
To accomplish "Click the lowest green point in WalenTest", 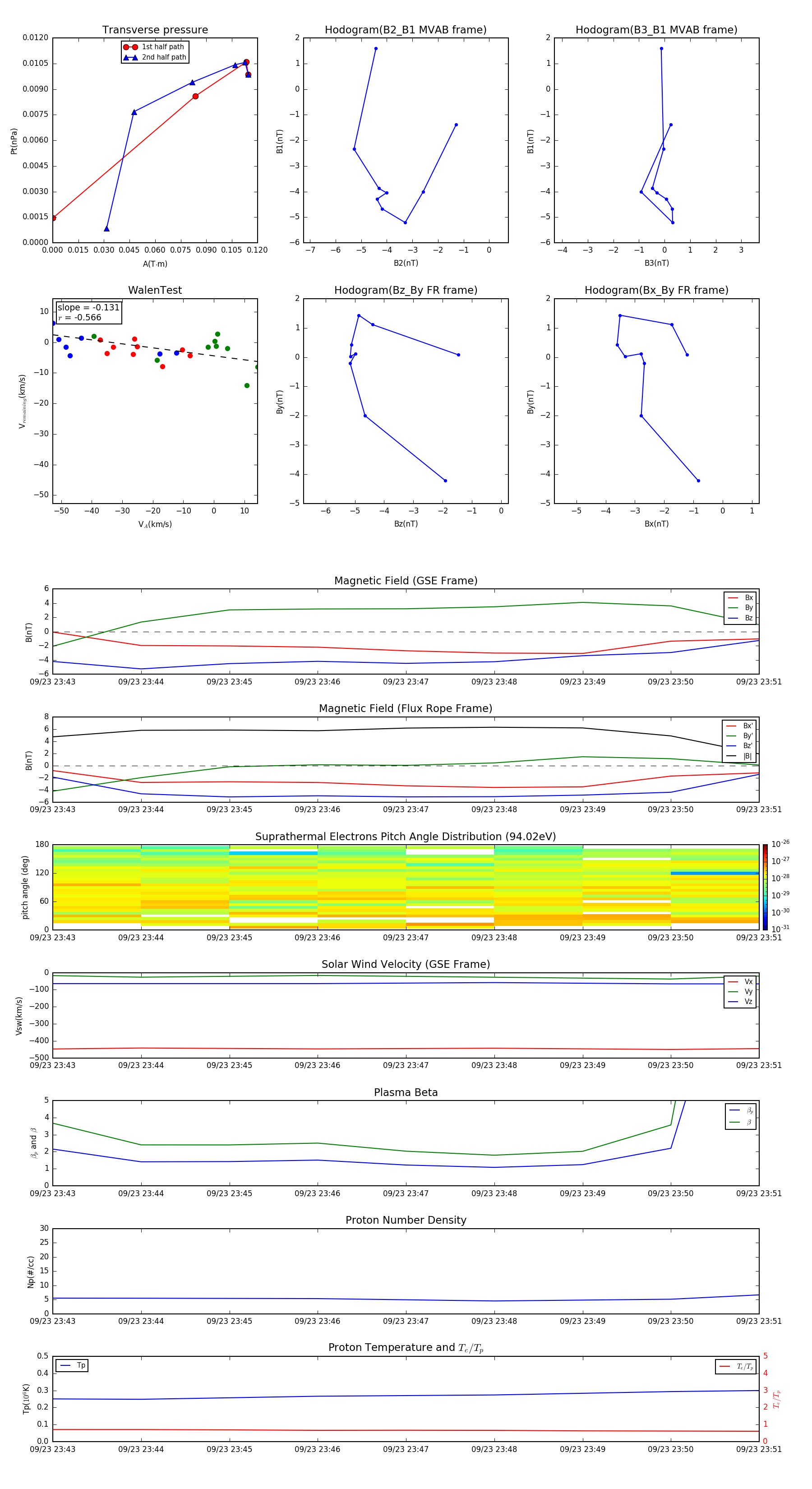I will (x=247, y=385).
